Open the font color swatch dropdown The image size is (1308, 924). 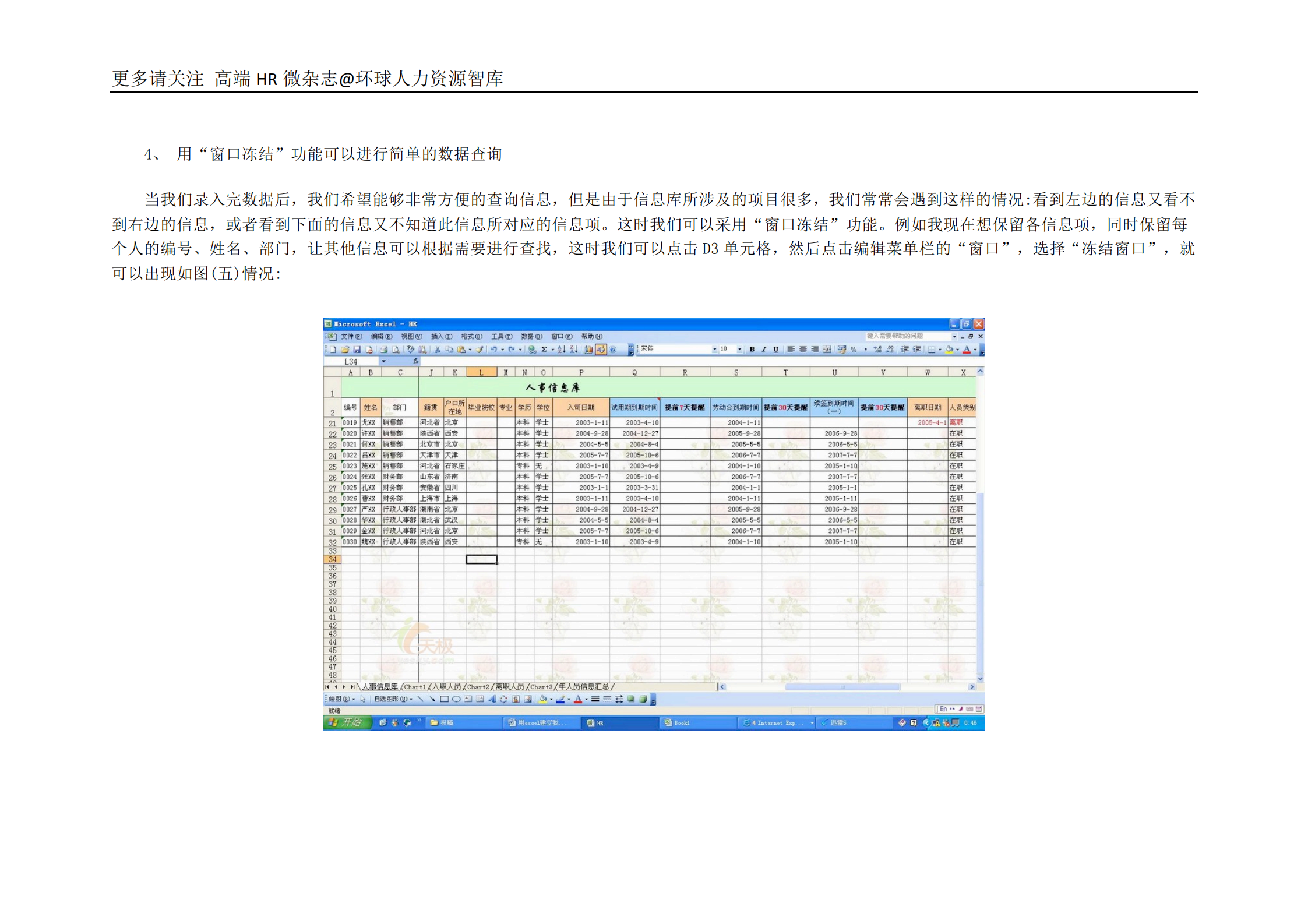point(975,350)
